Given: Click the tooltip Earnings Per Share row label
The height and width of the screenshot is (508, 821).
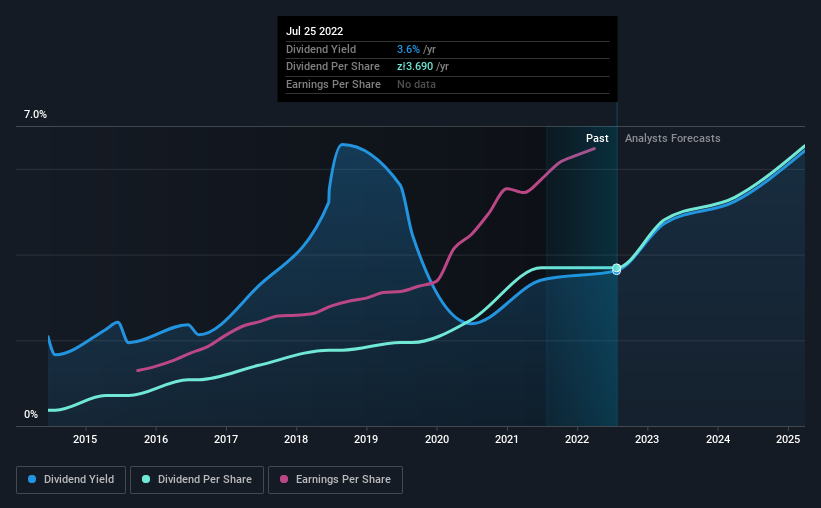Looking at the screenshot, I should pyautogui.click(x=334, y=84).
